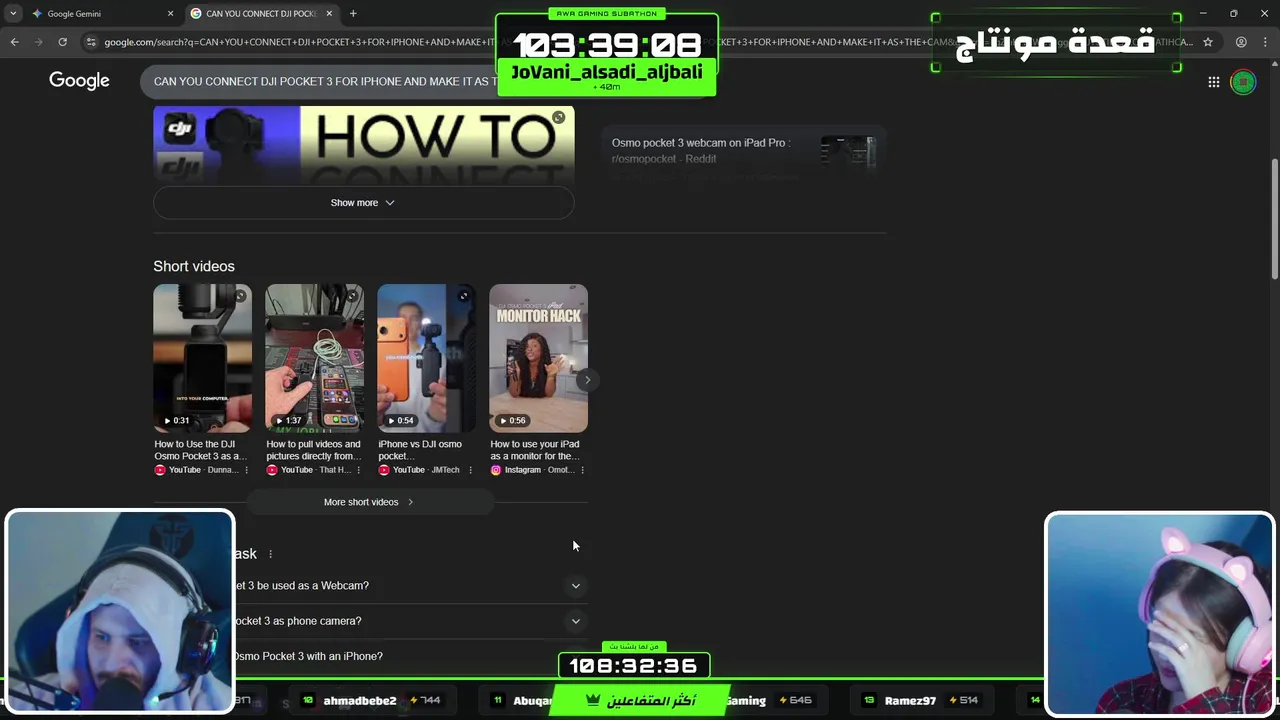Viewport: 1280px width, 720px height.
Task: Close the CAN YOU CONNECT DJI tab
Action: [329, 14]
